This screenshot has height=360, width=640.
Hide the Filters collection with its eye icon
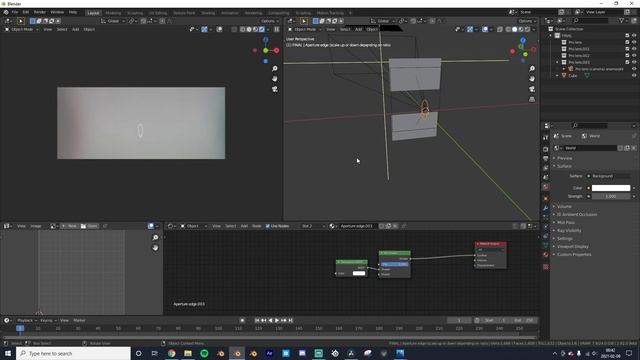point(634,36)
